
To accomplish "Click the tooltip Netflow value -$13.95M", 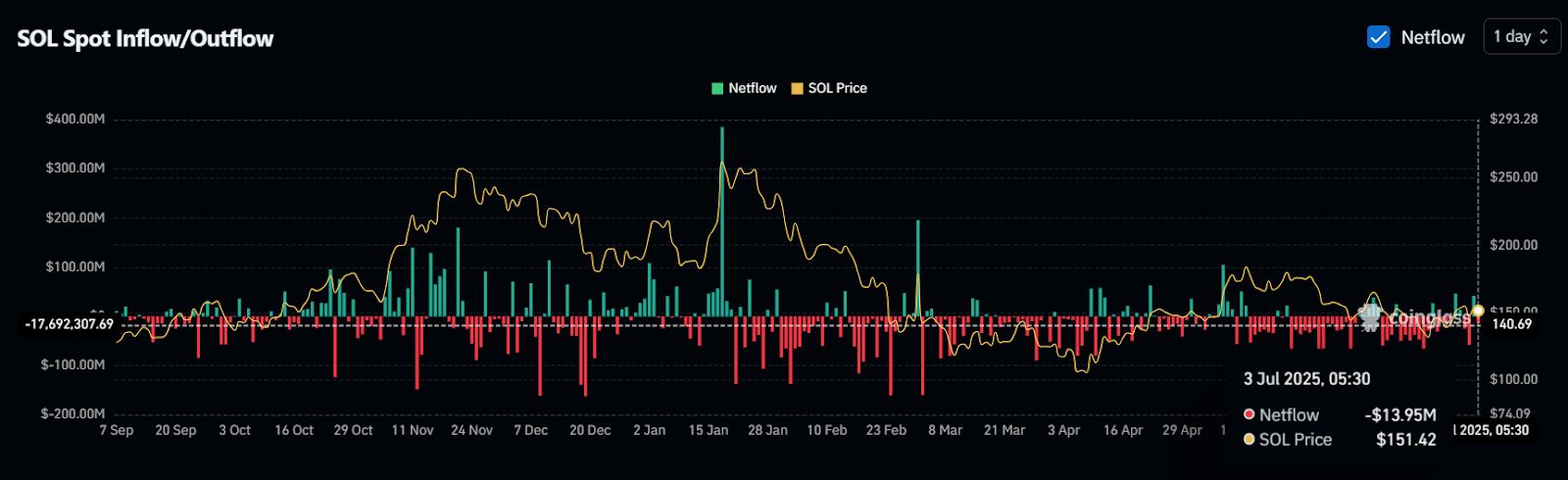I will (1400, 415).
